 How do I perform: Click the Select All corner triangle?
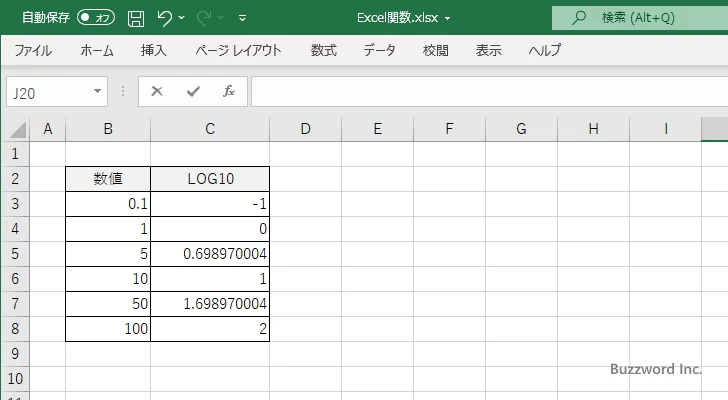(x=17, y=129)
